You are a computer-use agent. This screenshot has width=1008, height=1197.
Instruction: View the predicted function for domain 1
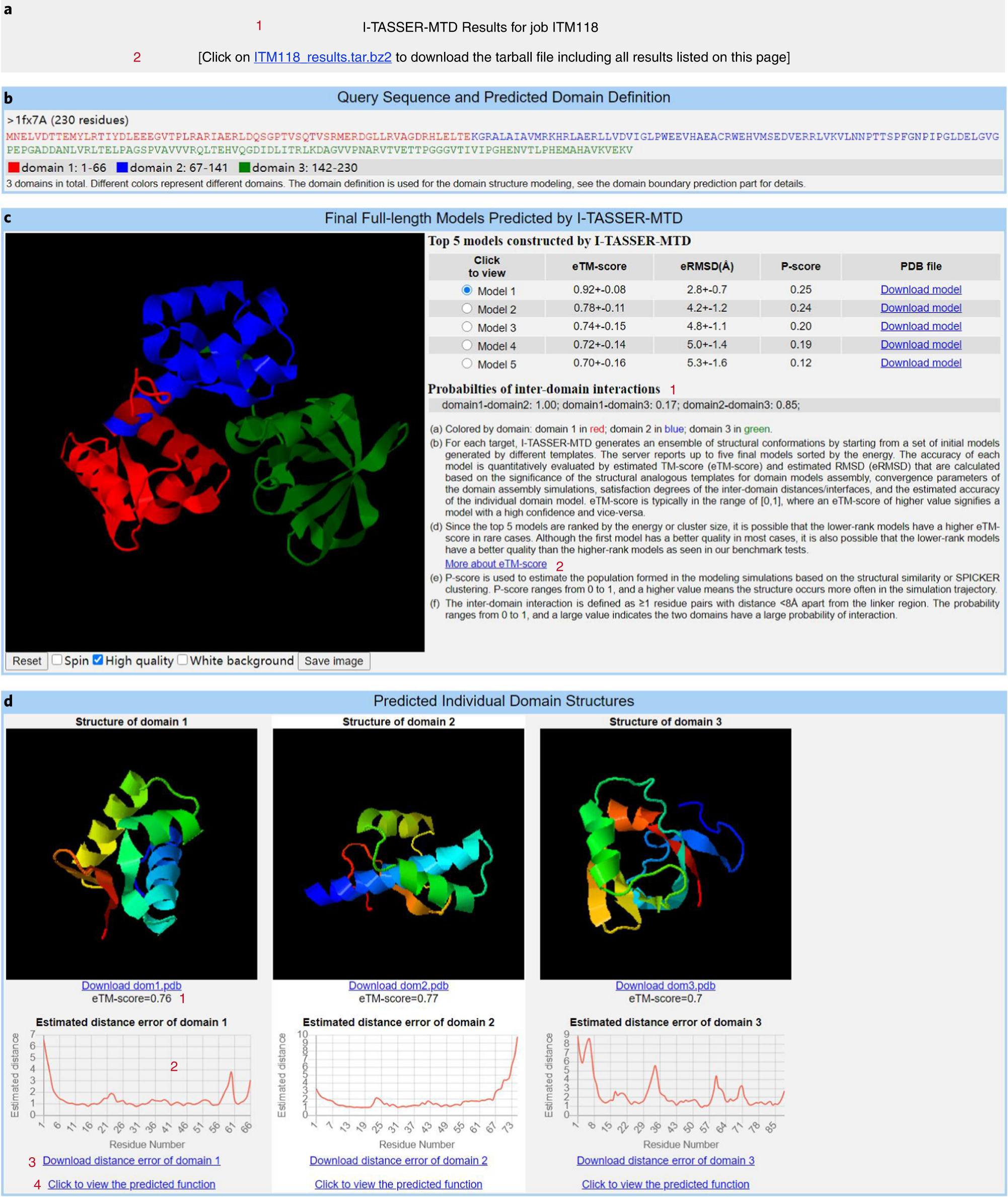131,1184
